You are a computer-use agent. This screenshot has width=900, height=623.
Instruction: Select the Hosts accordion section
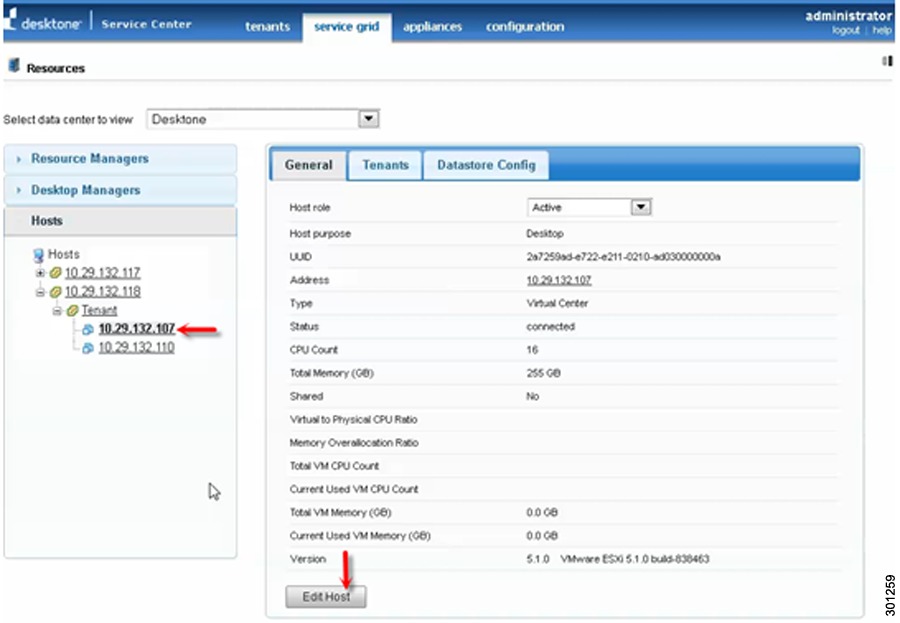120,221
